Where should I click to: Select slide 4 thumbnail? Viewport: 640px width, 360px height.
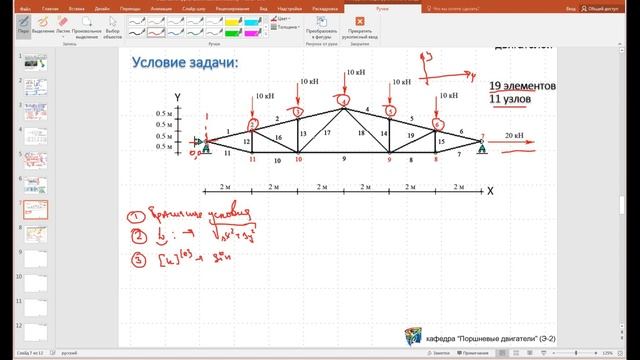(x=36, y=136)
